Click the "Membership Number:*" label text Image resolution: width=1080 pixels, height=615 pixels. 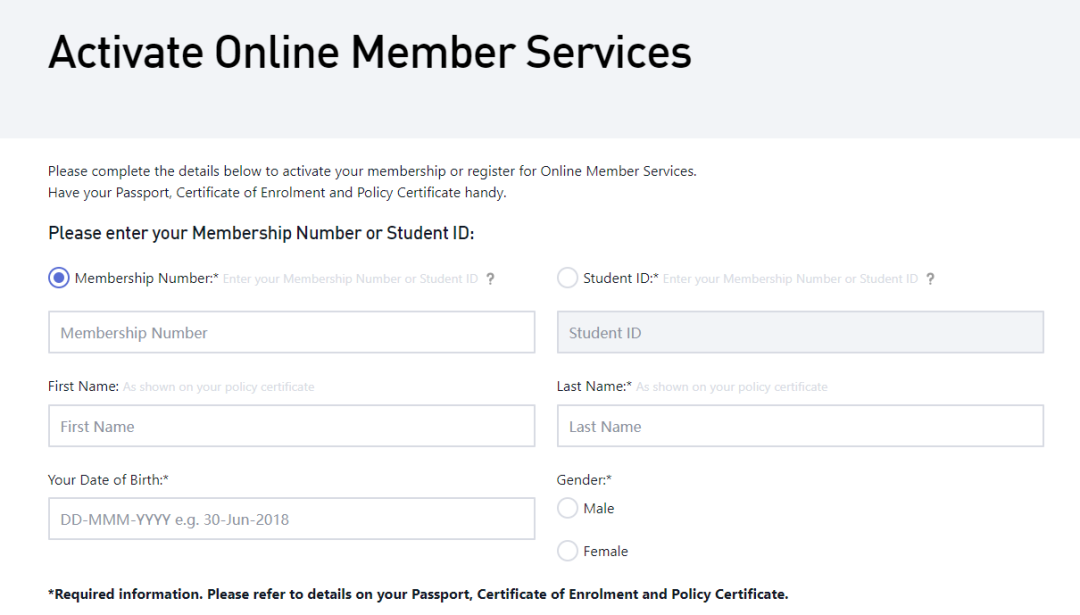click(x=146, y=278)
